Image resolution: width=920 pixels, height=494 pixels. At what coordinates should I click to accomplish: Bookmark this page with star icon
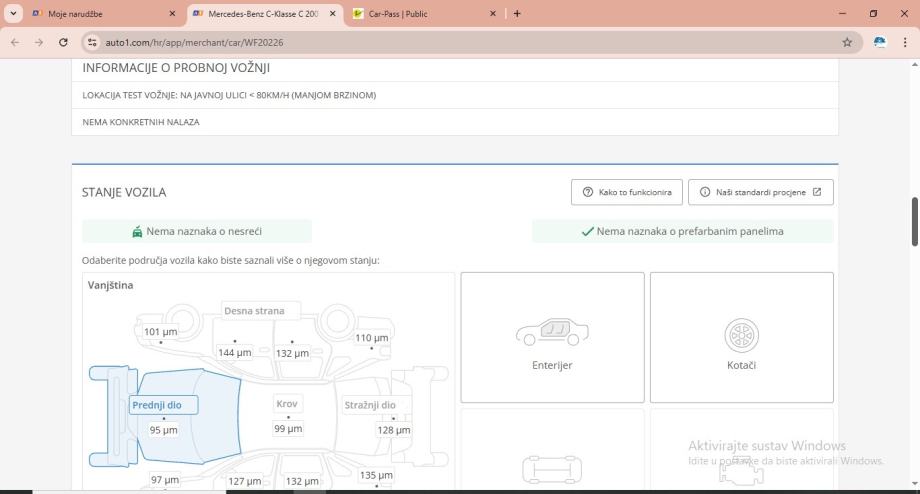click(x=847, y=42)
